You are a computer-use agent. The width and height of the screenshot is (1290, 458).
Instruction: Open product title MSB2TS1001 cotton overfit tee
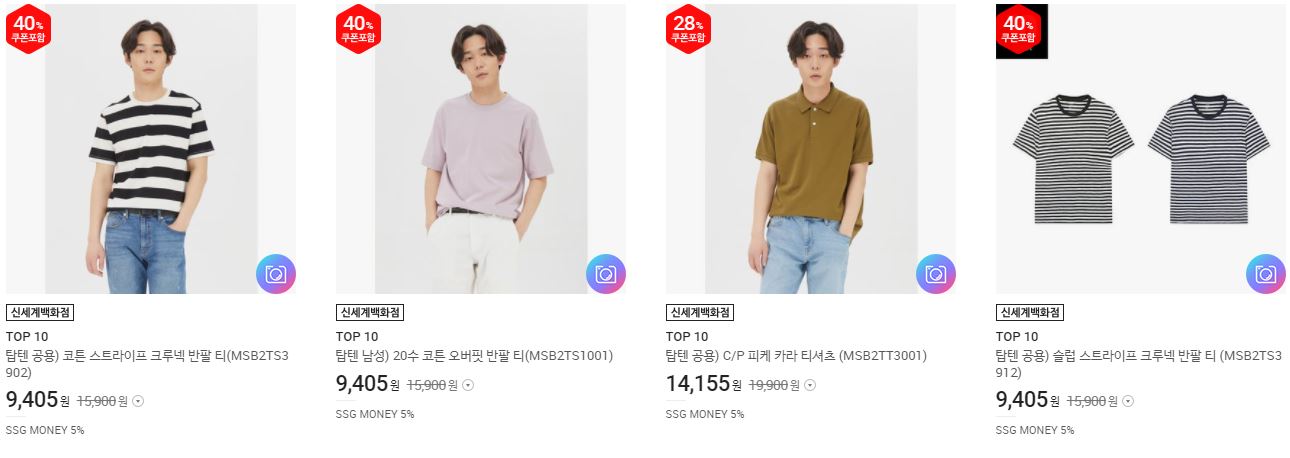pyautogui.click(x=474, y=356)
